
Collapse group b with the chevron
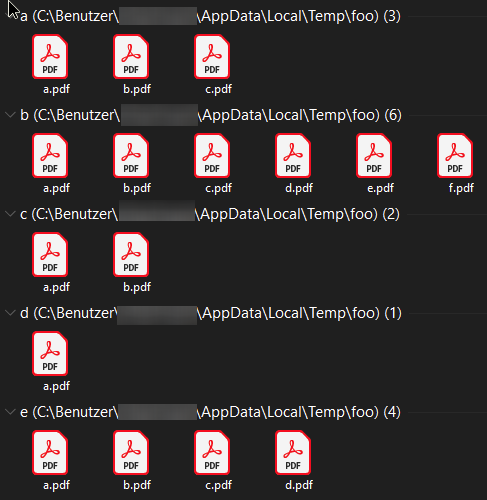click(x=10, y=115)
